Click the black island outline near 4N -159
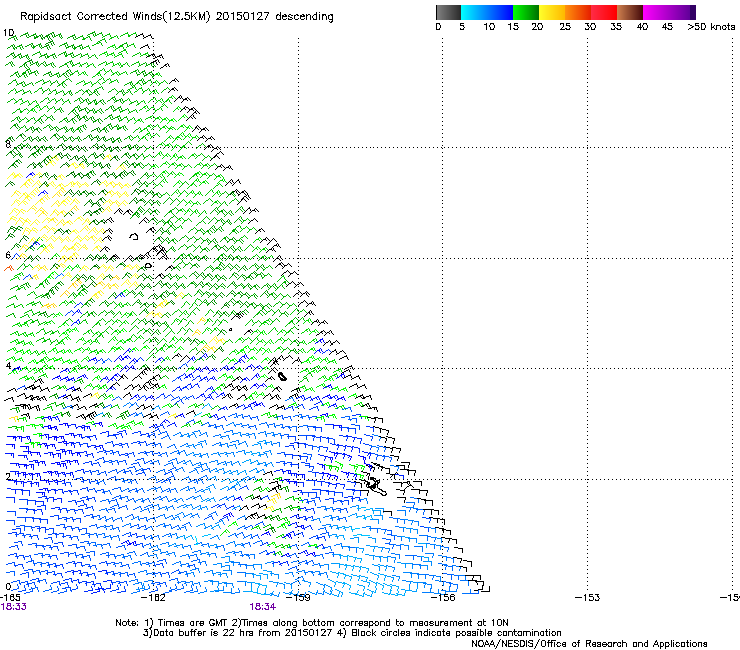 (x=282, y=376)
